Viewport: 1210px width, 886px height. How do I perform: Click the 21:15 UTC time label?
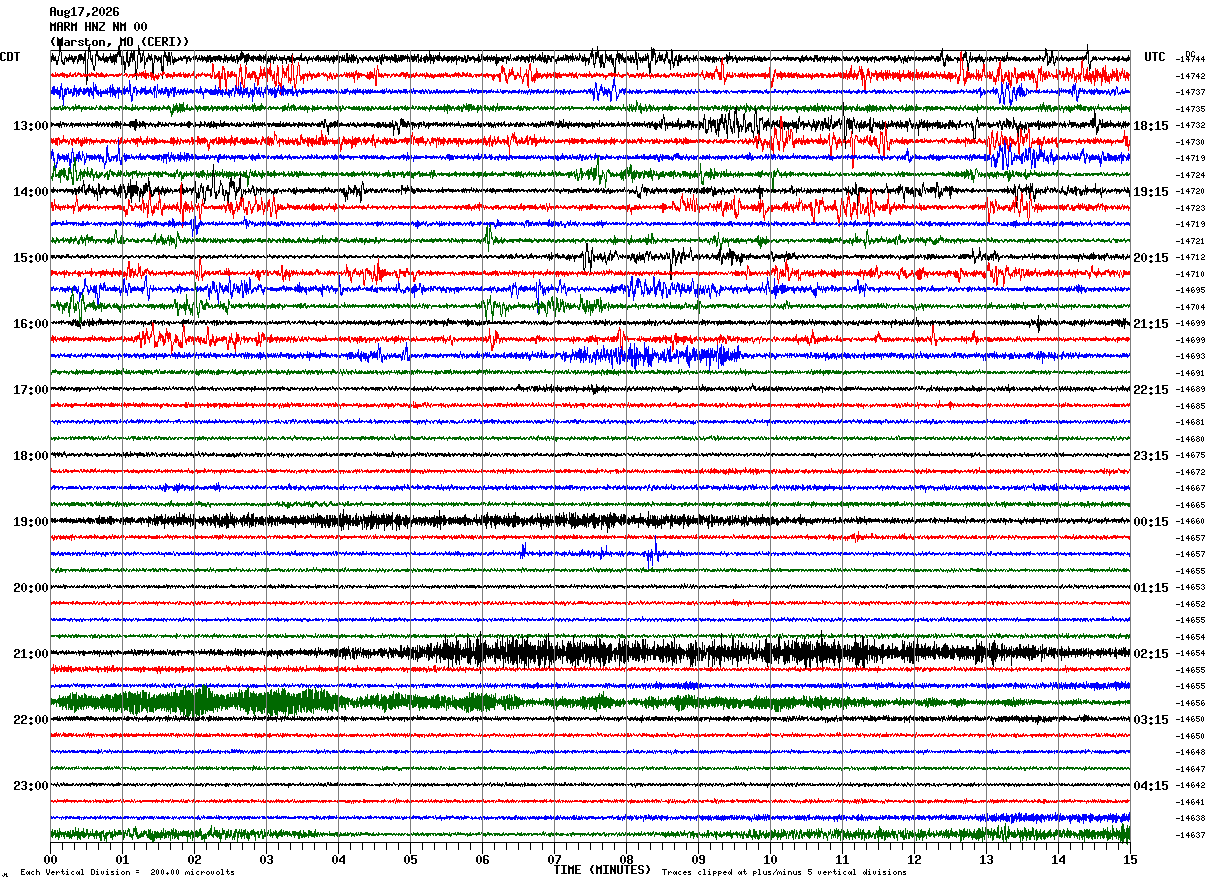pos(1151,324)
